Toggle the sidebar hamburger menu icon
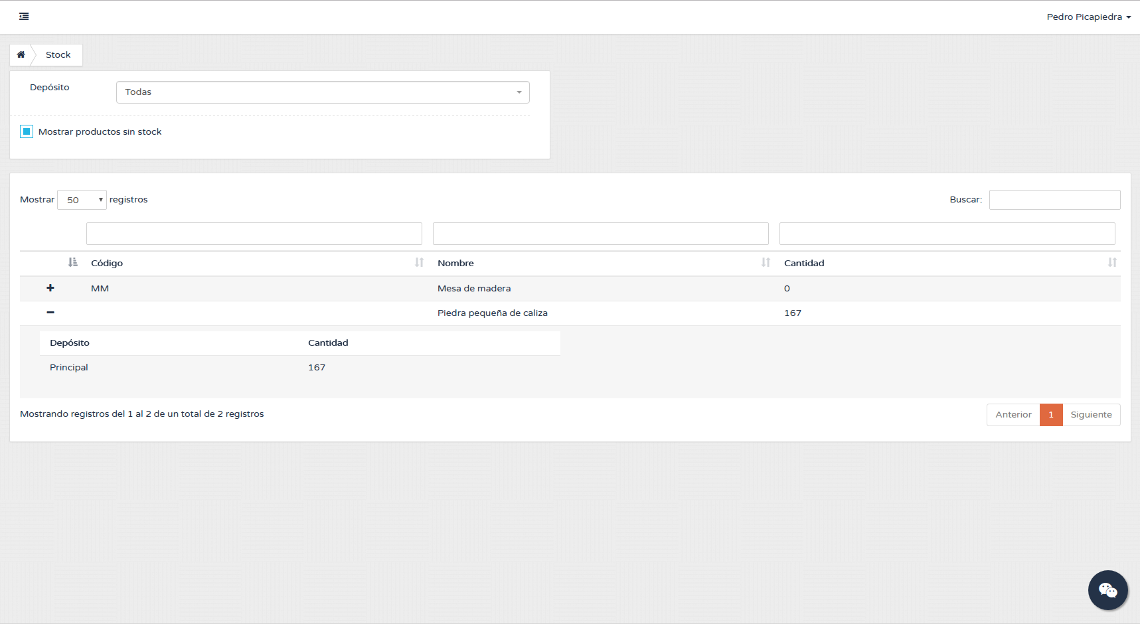The image size is (1140, 624). tap(23, 17)
